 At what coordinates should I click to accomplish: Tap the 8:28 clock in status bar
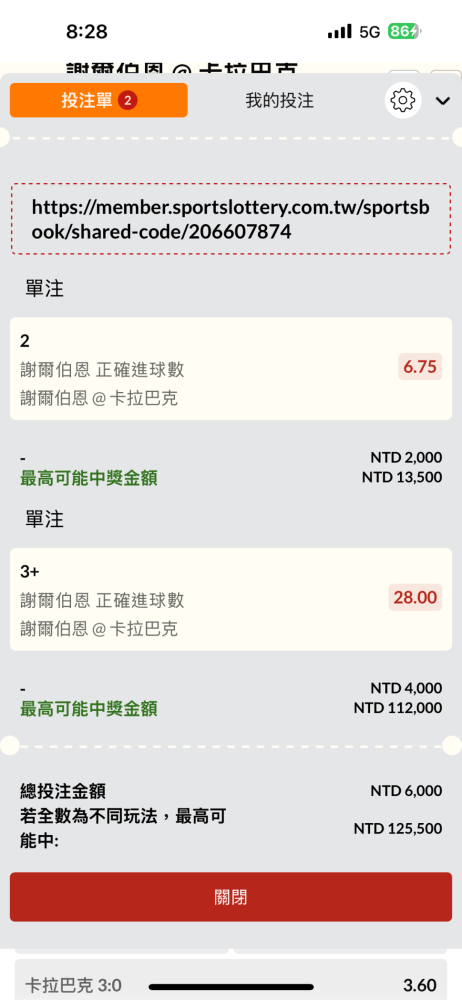(x=87, y=31)
